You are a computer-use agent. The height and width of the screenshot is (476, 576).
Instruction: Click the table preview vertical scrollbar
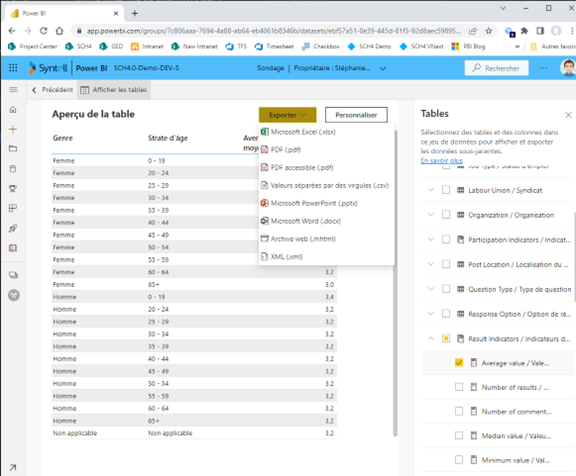pyautogui.click(x=395, y=283)
